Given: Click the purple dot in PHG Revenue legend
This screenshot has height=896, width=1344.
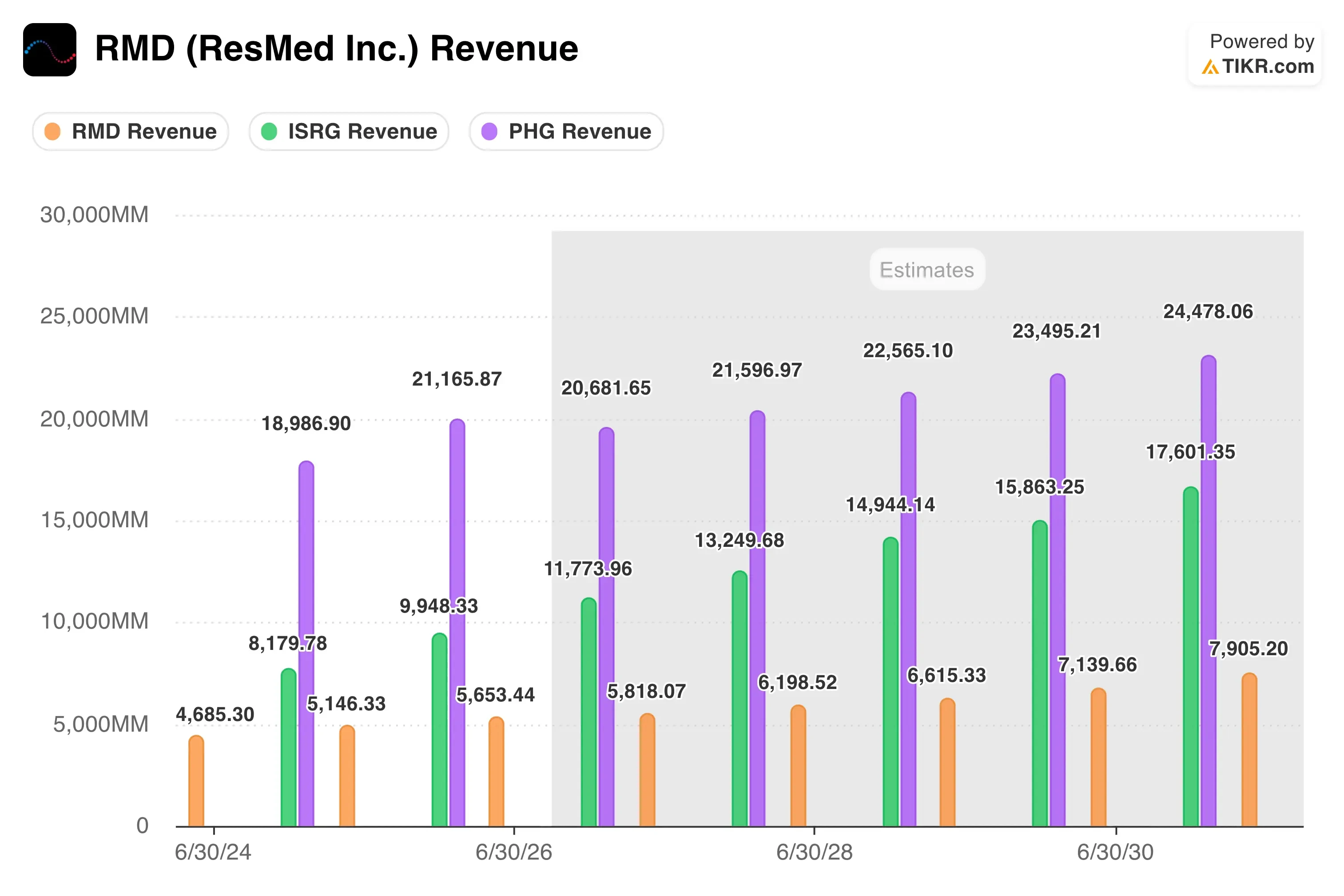Looking at the screenshot, I should click(x=489, y=131).
